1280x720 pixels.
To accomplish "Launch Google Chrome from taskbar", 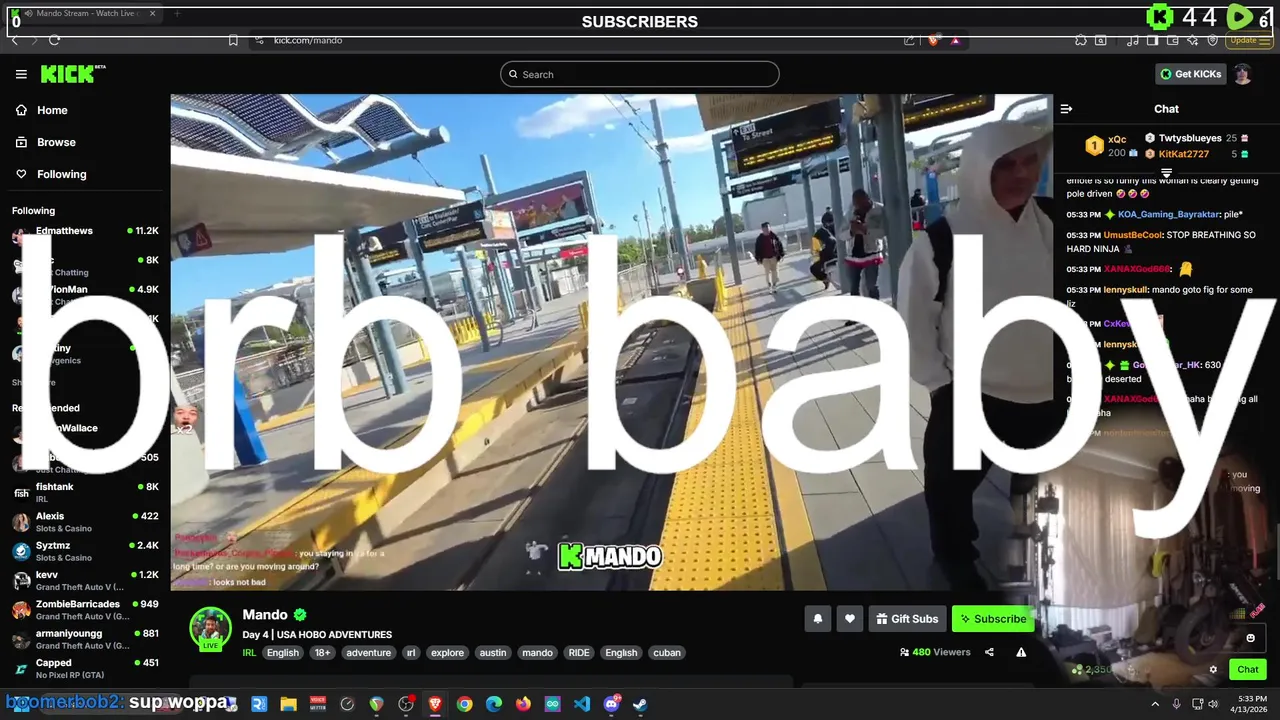I will click(464, 704).
